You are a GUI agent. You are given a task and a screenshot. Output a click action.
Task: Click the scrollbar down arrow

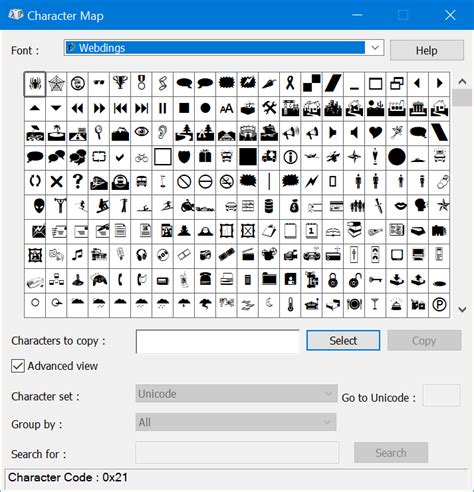point(462,309)
